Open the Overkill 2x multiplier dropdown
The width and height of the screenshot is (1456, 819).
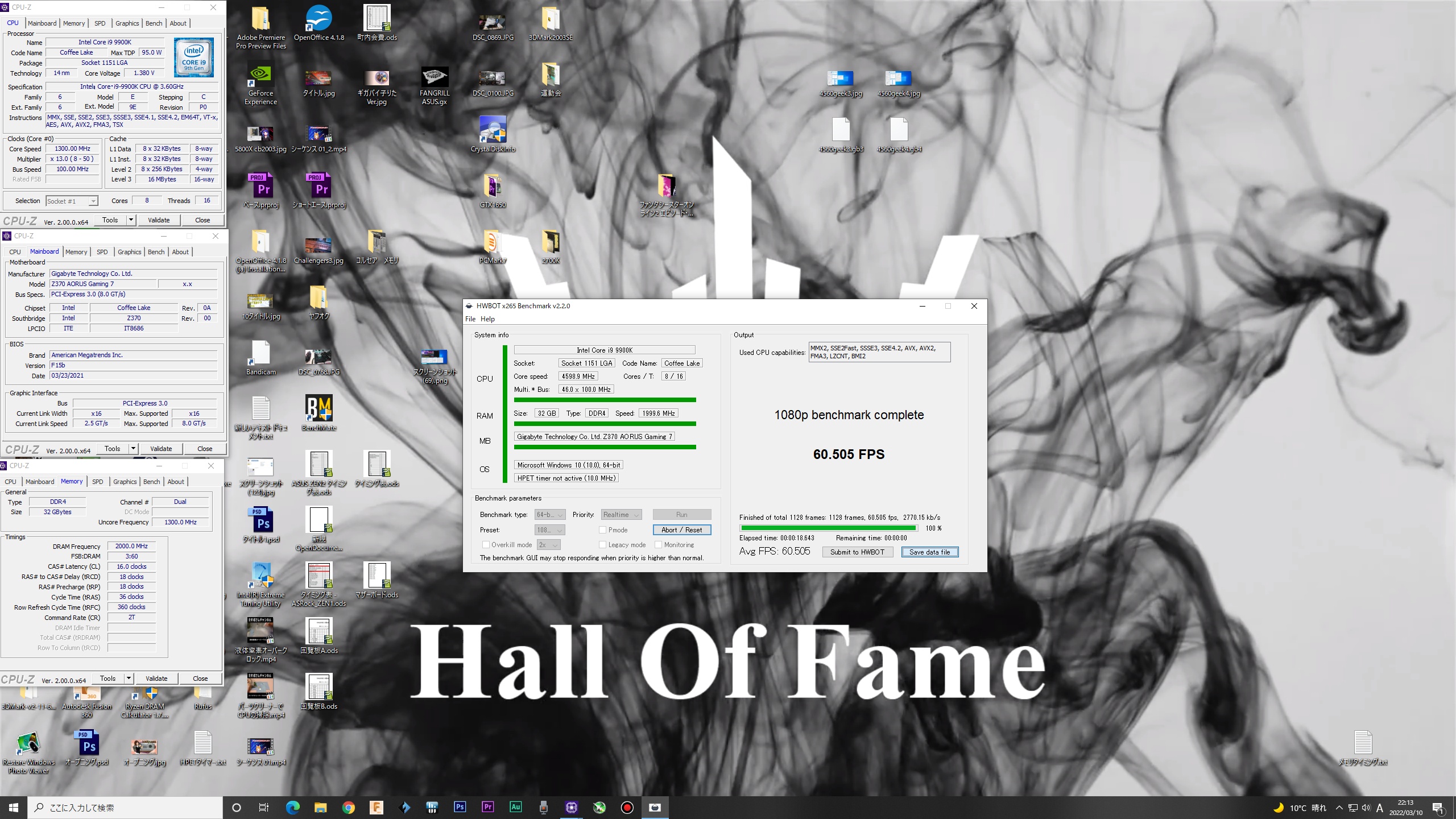[x=548, y=544]
